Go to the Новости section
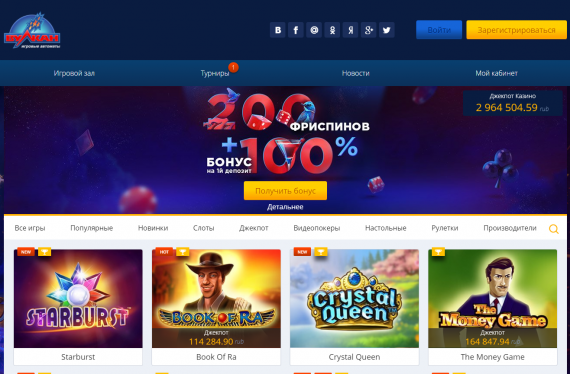Viewport: 570px width, 374px height. (356, 73)
